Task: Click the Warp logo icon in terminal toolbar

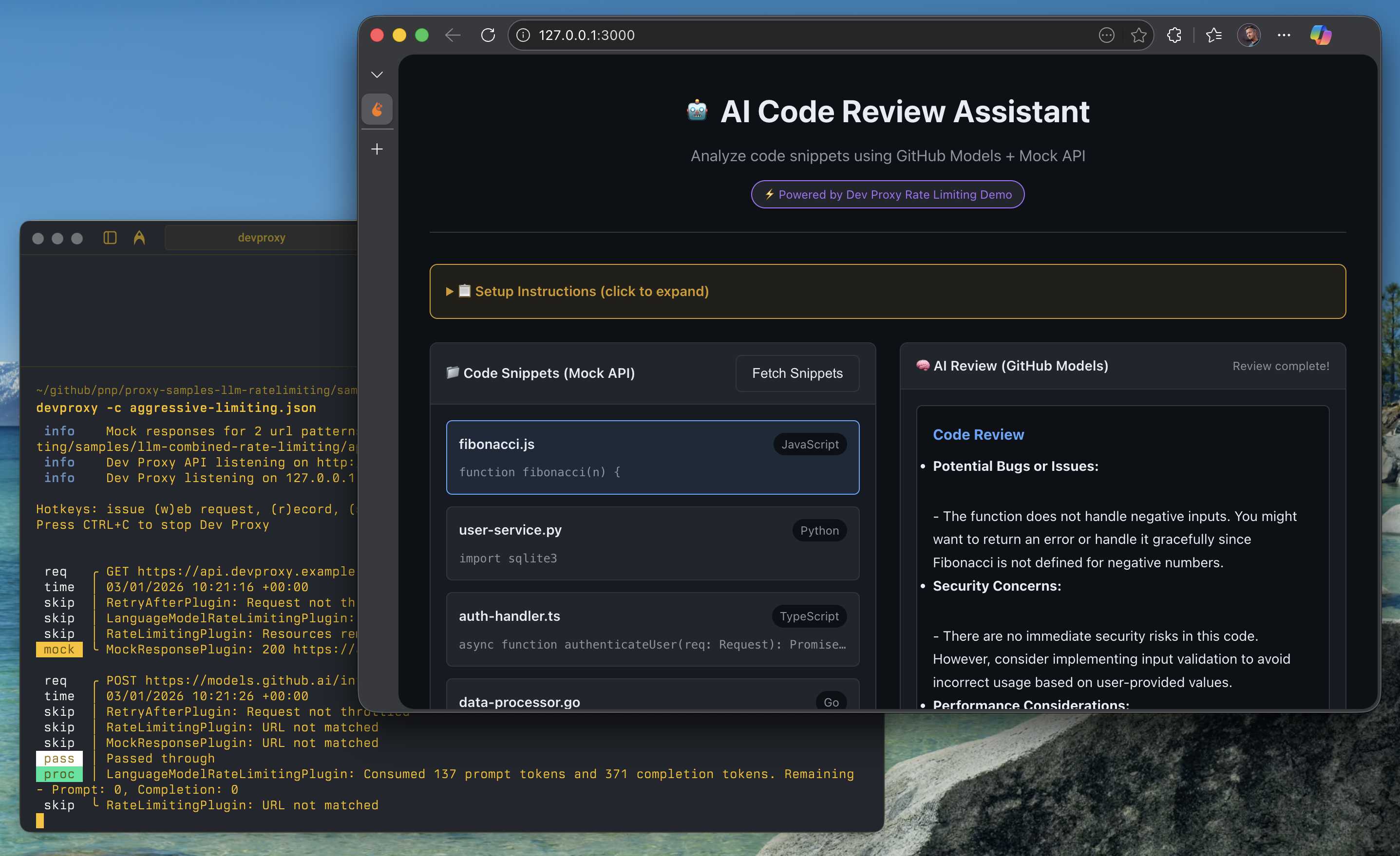Action: point(140,238)
